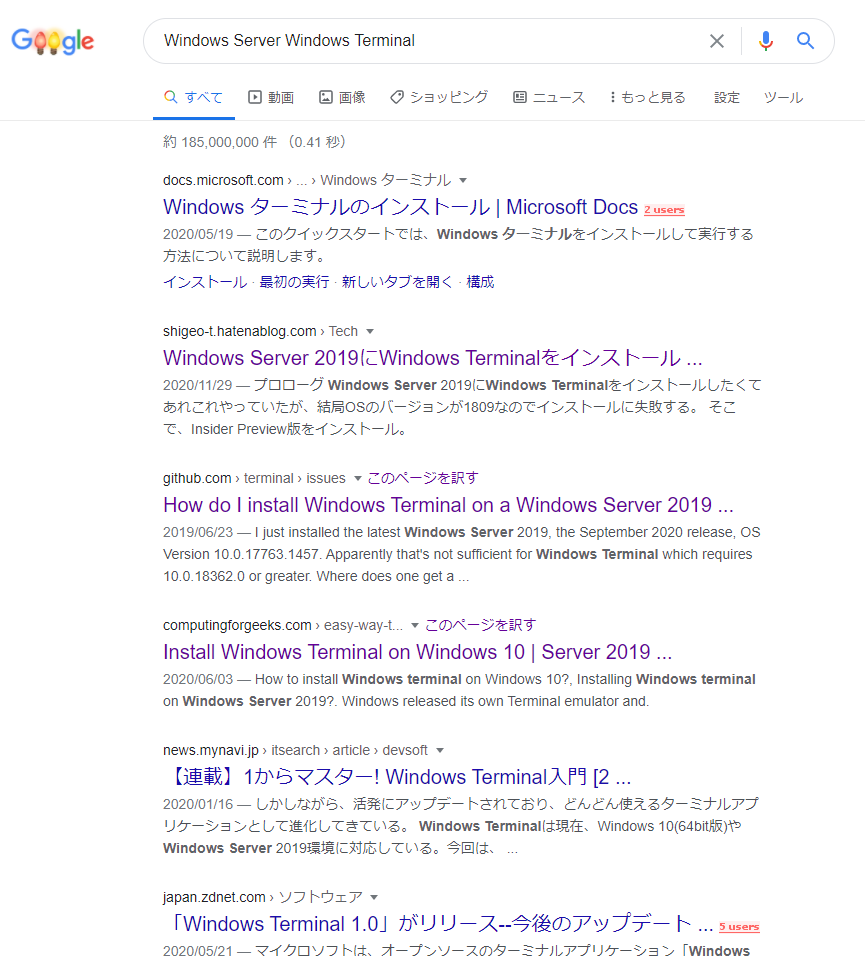Click the Google logo to return home
Image resolution: width=865 pixels, height=956 pixels.
[x=52, y=41]
